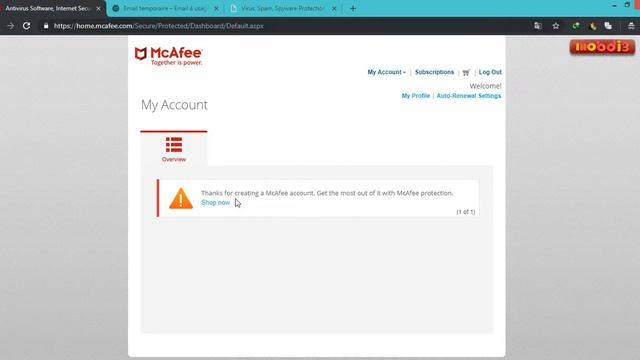Select the Overview tab

point(174,149)
